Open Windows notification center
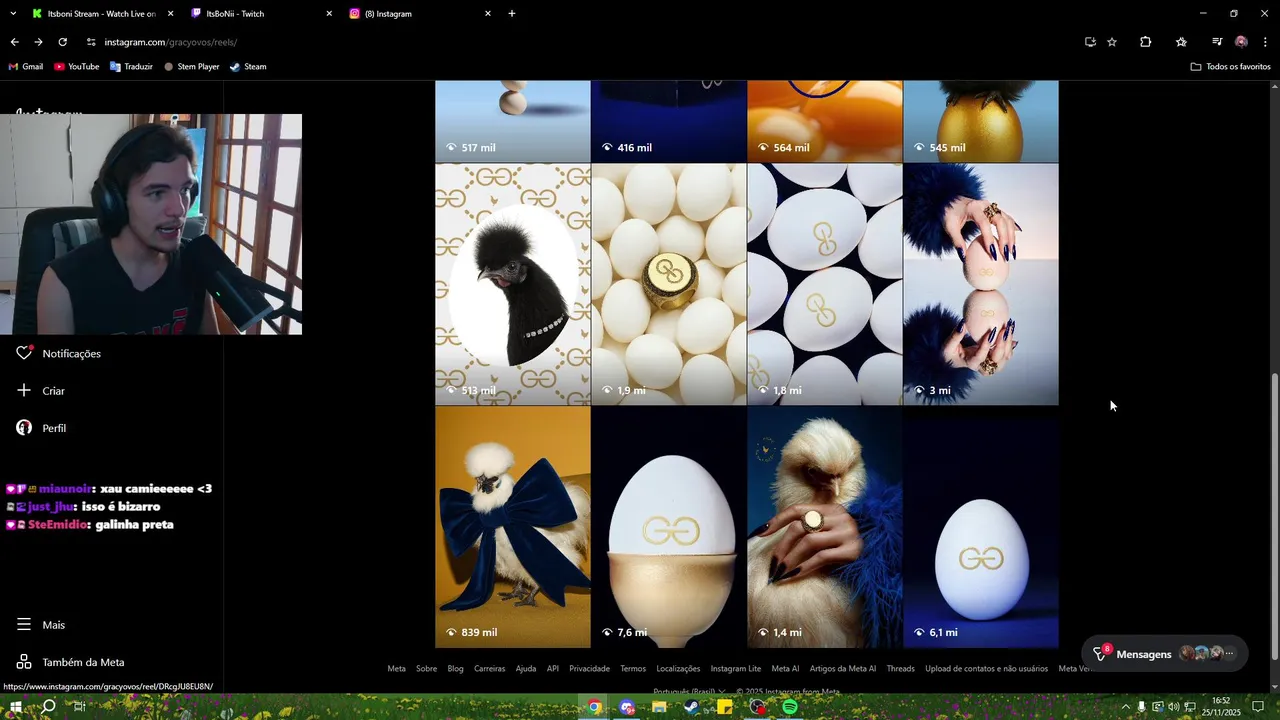The image size is (1280, 720). (x=1258, y=707)
